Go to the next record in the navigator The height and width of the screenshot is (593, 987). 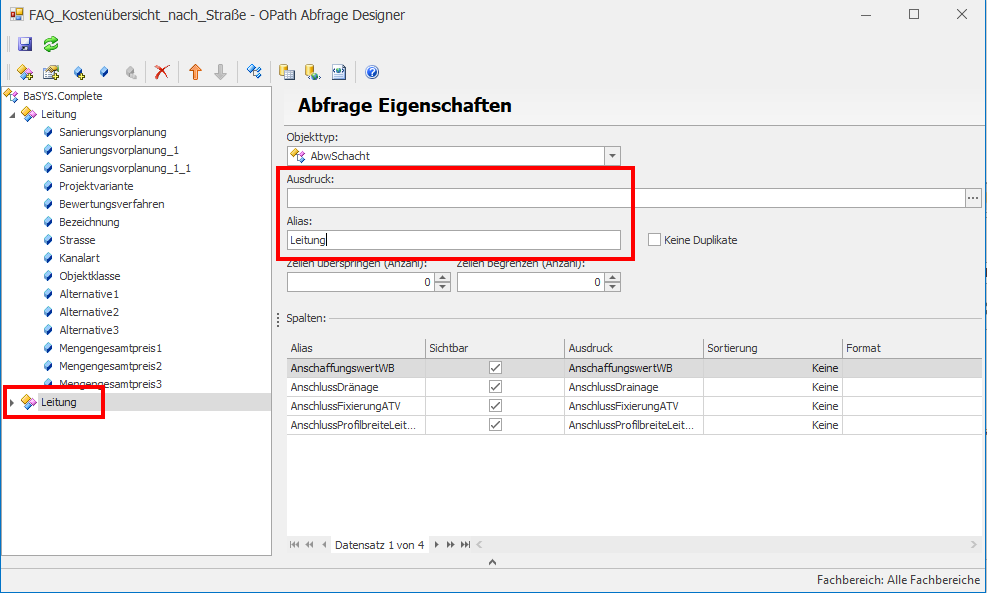click(x=436, y=545)
